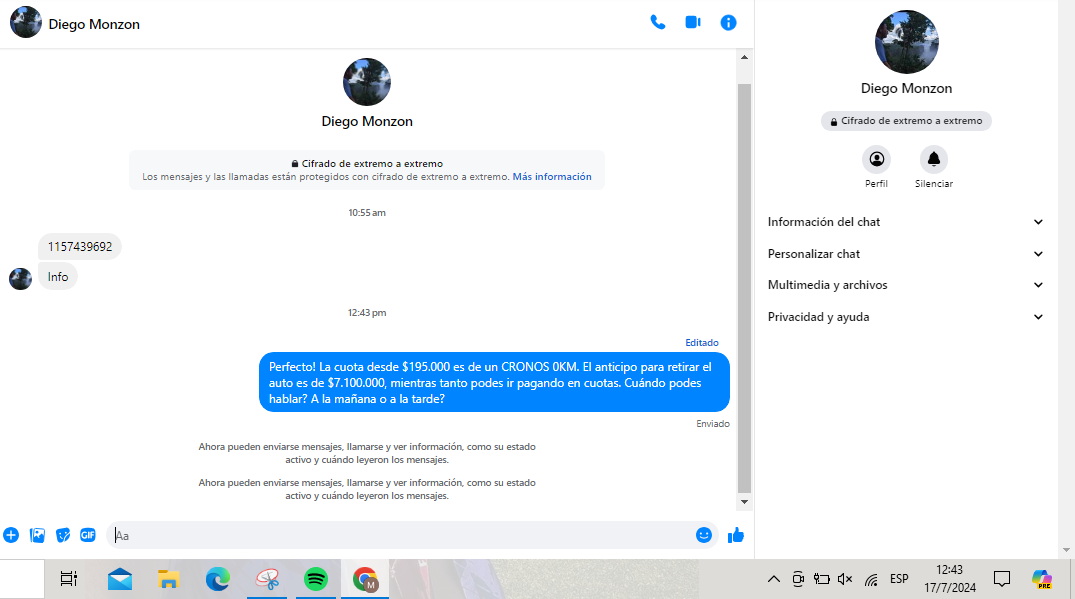The height and width of the screenshot is (599, 1075).
Task: Click the 10:55 am timestamp
Action: [x=367, y=213]
